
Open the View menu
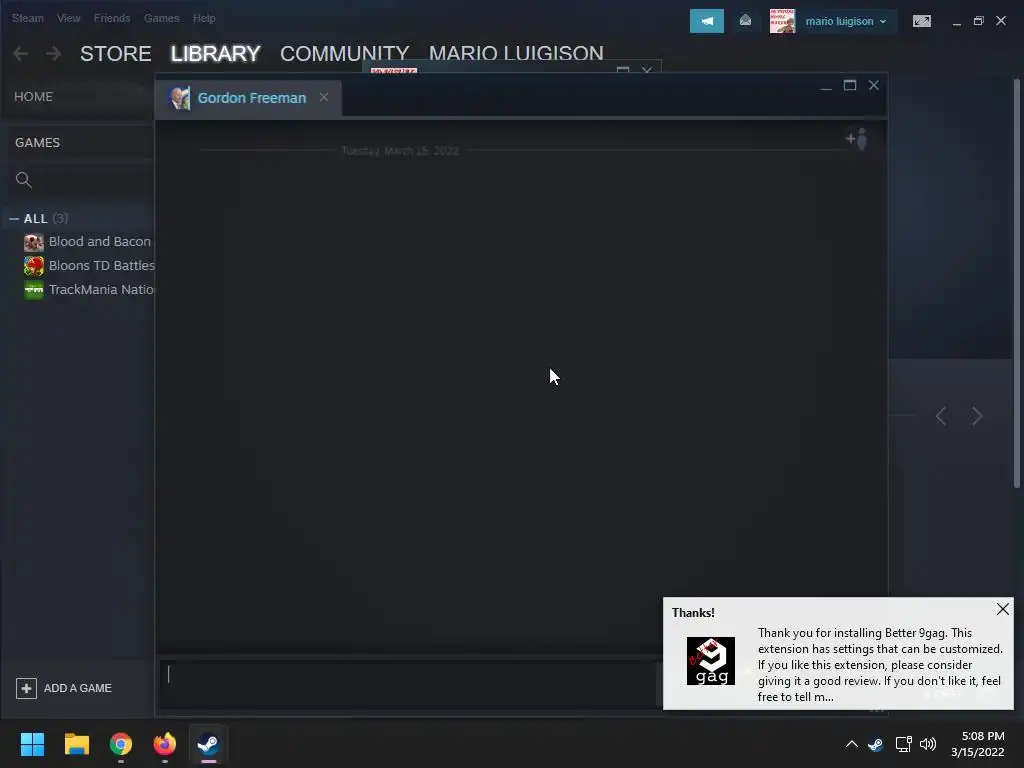[69, 18]
